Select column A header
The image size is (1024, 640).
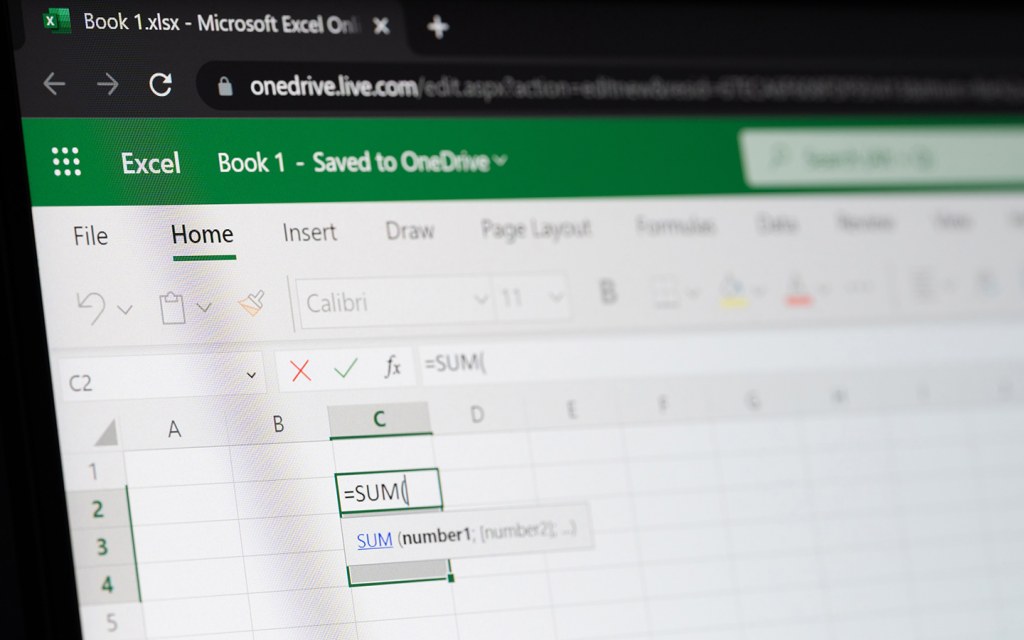[174, 428]
